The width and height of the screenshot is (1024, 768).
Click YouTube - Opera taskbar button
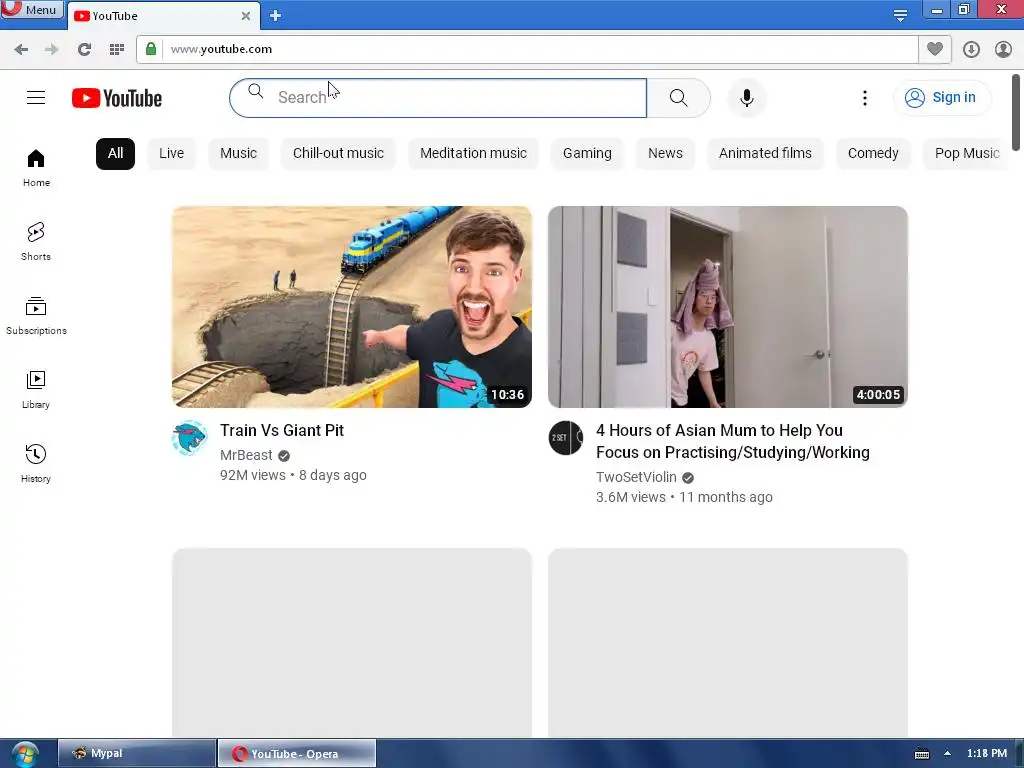click(296, 753)
